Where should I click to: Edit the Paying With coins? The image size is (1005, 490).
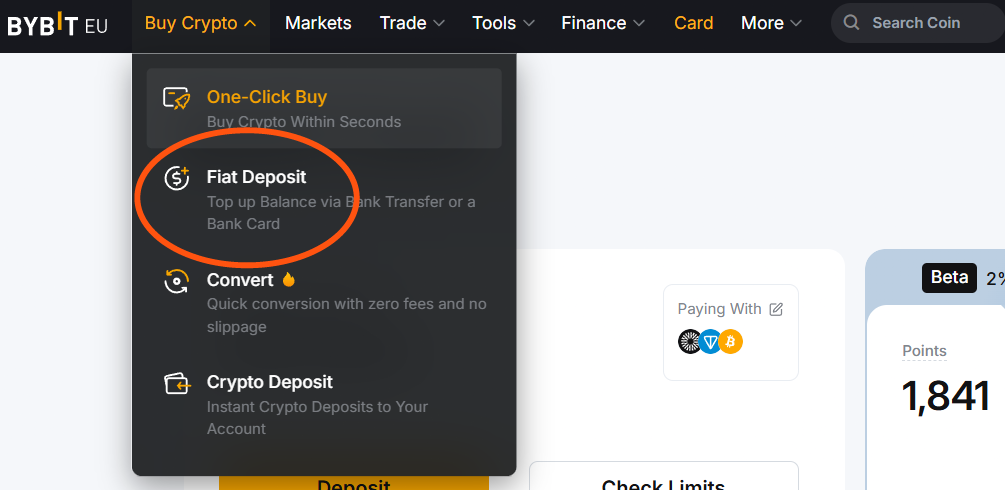pyautogui.click(x=776, y=310)
